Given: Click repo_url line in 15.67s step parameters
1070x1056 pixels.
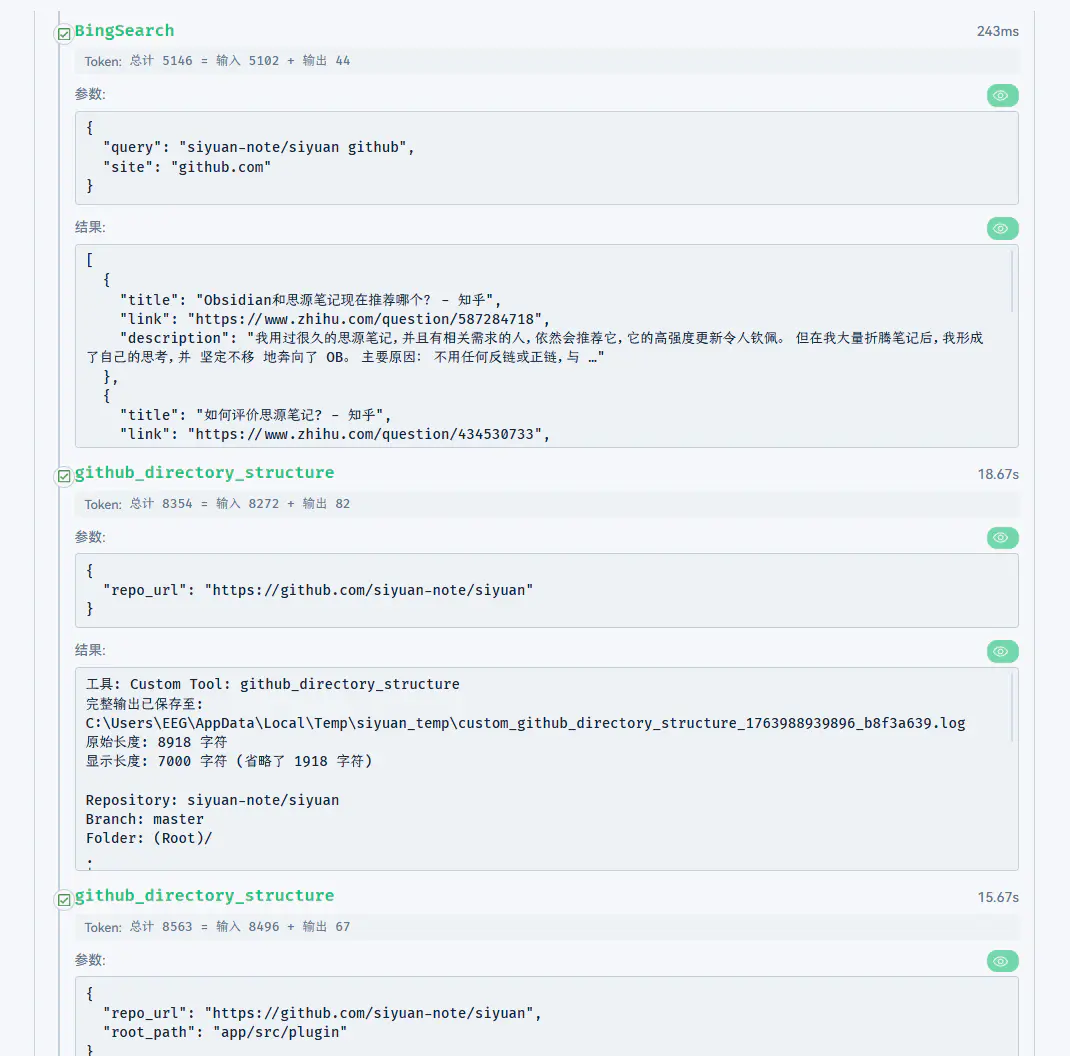Looking at the screenshot, I should [322, 1014].
